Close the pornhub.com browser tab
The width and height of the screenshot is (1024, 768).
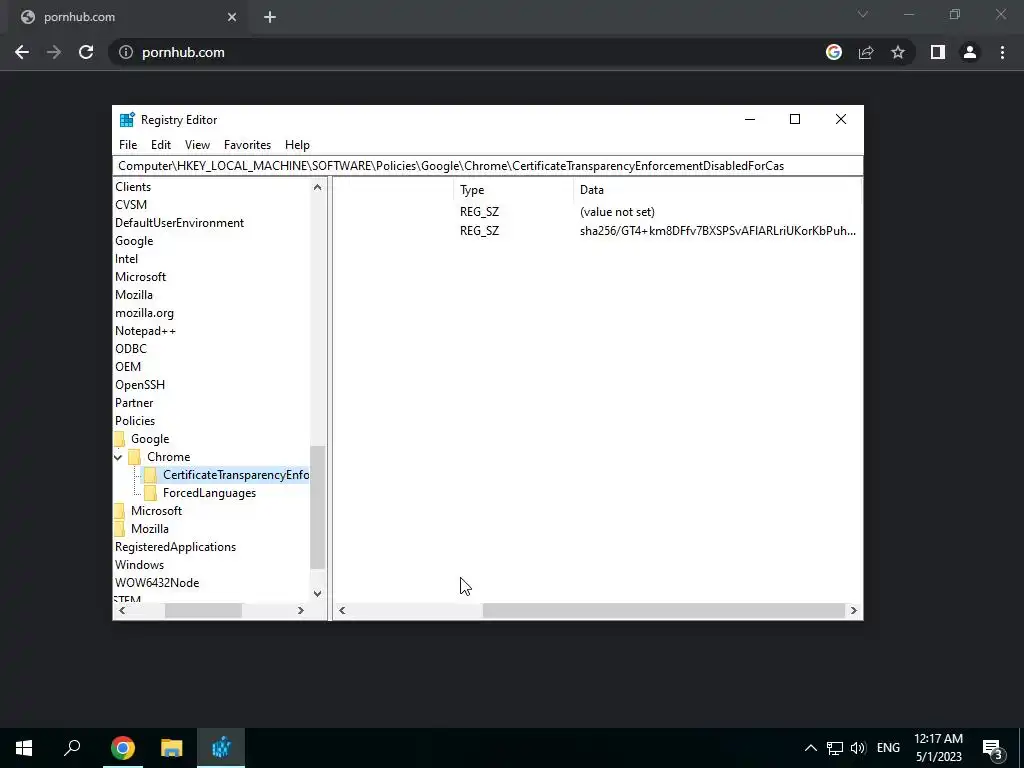pyautogui.click(x=232, y=17)
